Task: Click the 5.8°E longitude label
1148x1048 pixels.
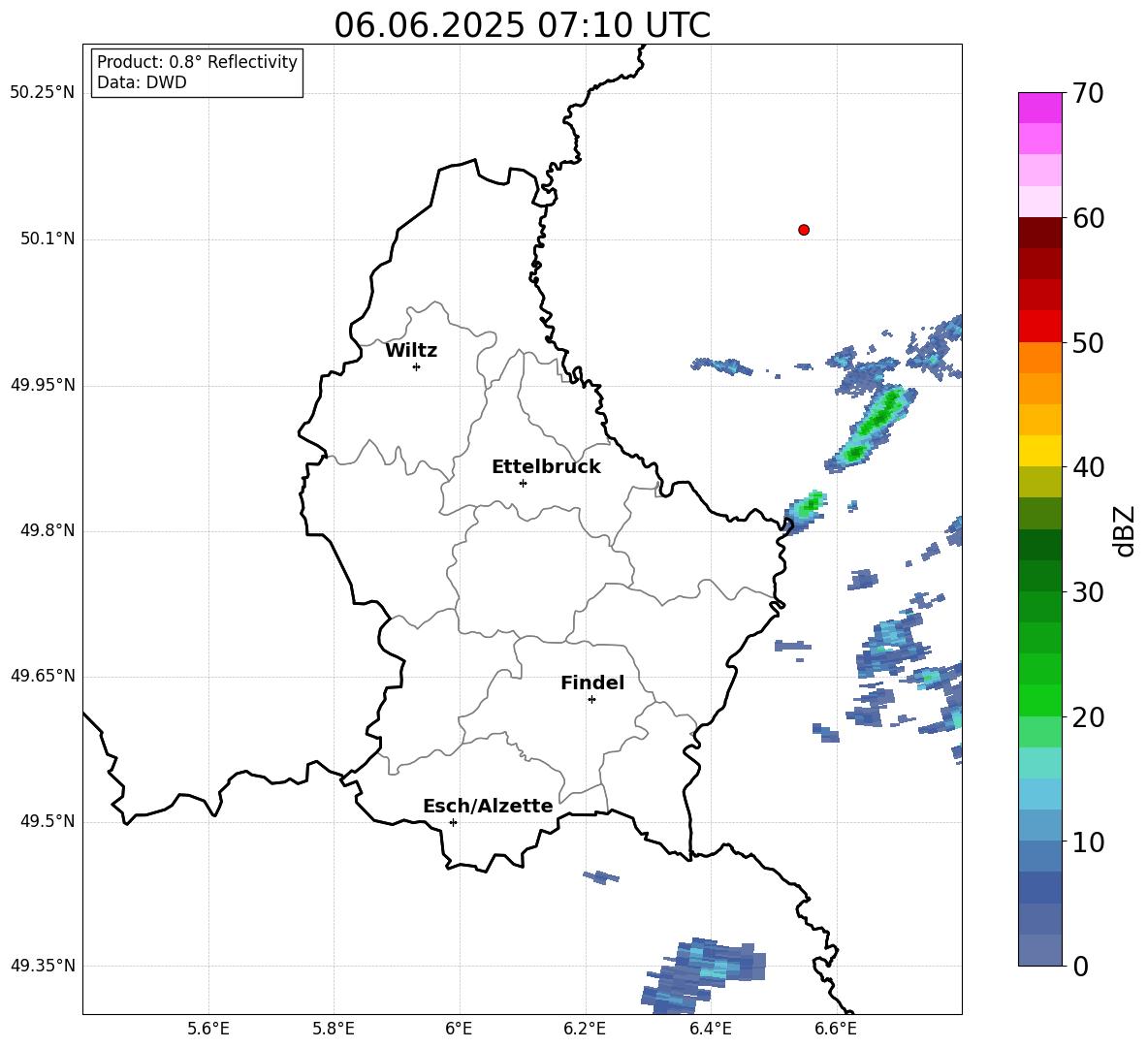Action: [x=334, y=1029]
